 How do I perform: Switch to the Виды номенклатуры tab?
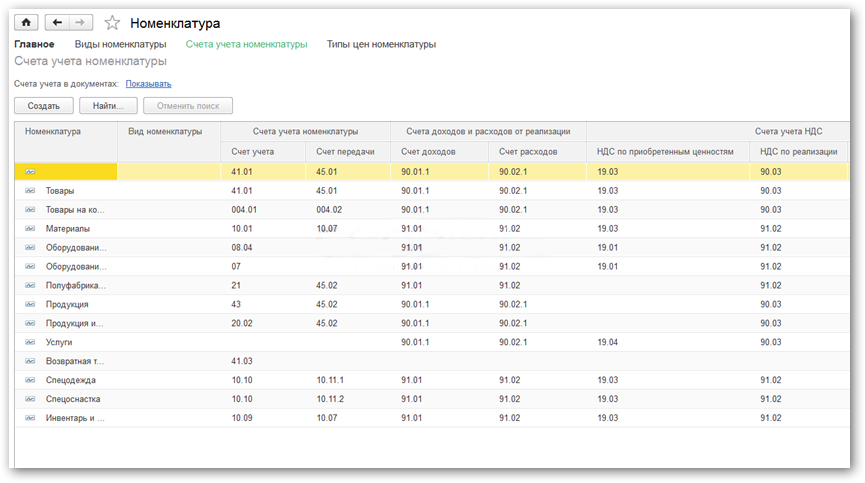pyautogui.click(x=120, y=44)
